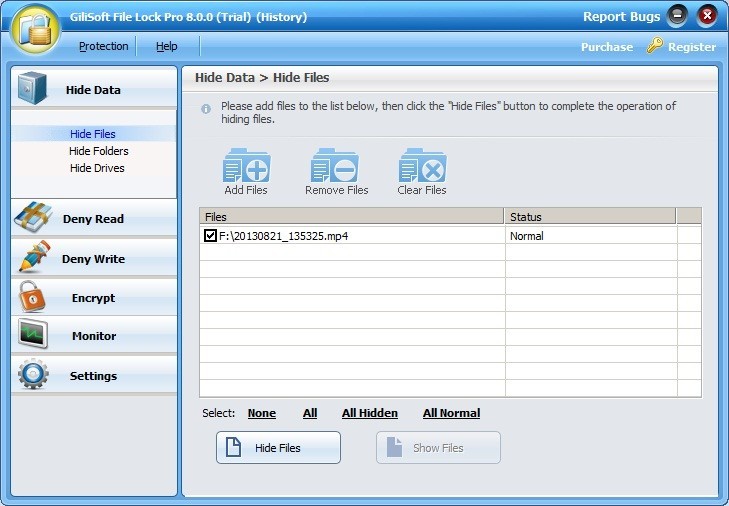Uncheck the 20130821_135325.mp4 file checkbox

(x=210, y=235)
